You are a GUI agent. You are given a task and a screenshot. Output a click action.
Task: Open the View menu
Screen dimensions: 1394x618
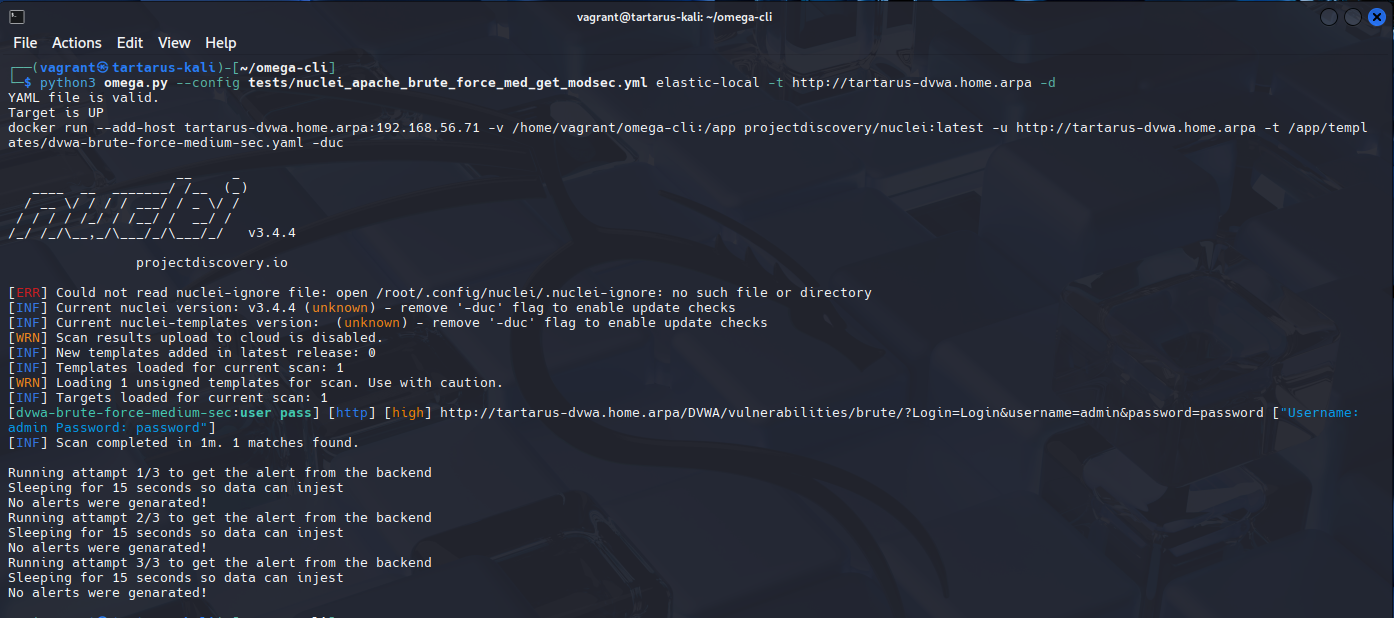click(x=174, y=43)
